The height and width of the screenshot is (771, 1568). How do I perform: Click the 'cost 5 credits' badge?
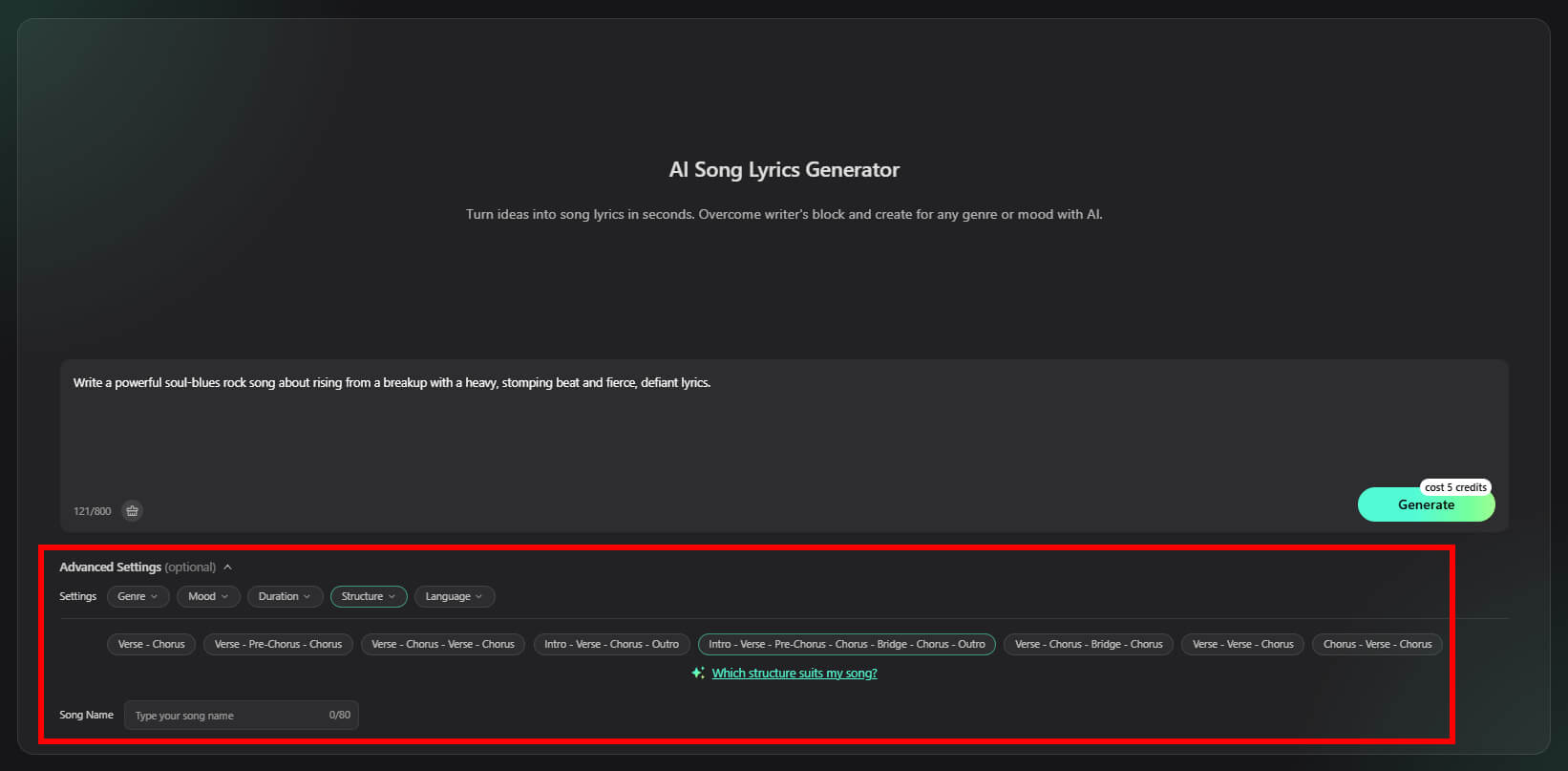click(1455, 487)
